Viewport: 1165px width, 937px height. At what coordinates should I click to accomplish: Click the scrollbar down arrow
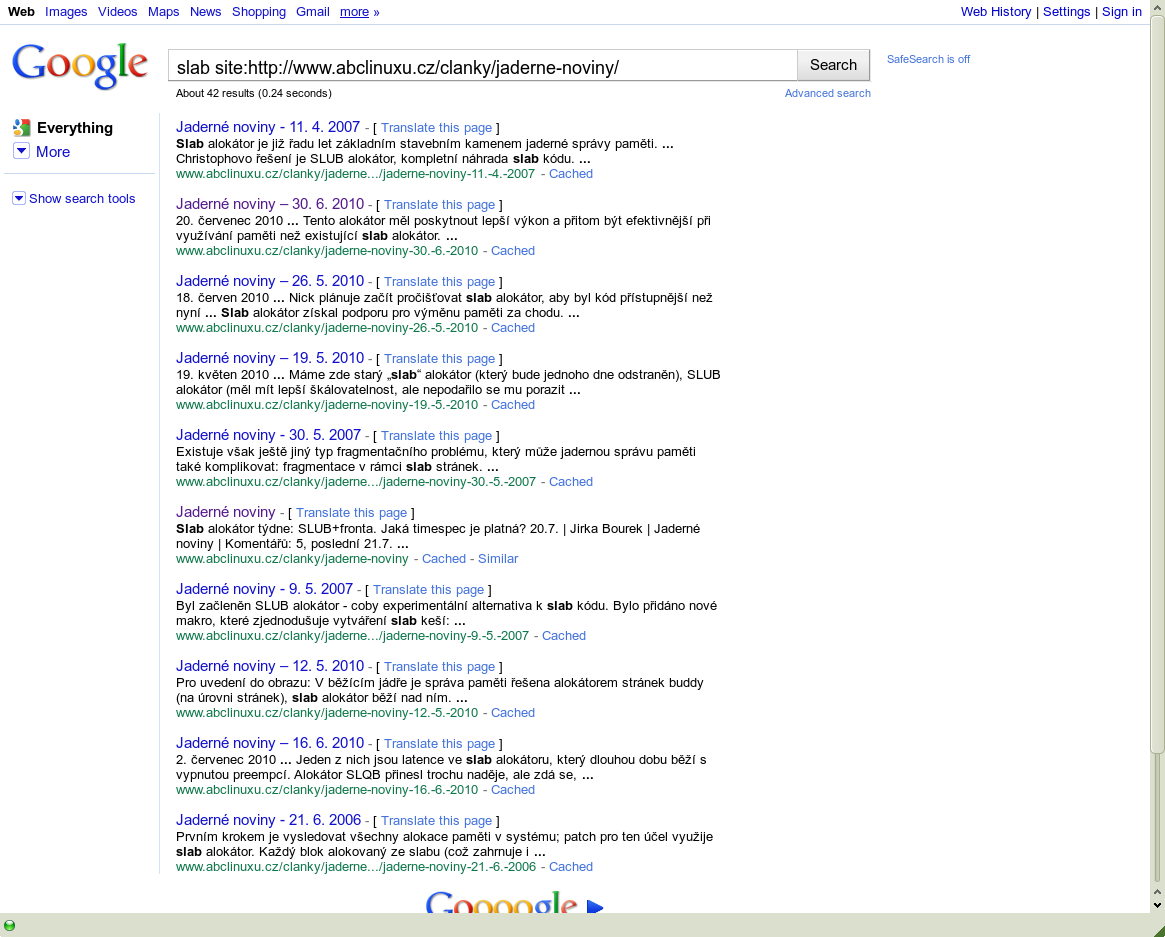[x=1157, y=905]
